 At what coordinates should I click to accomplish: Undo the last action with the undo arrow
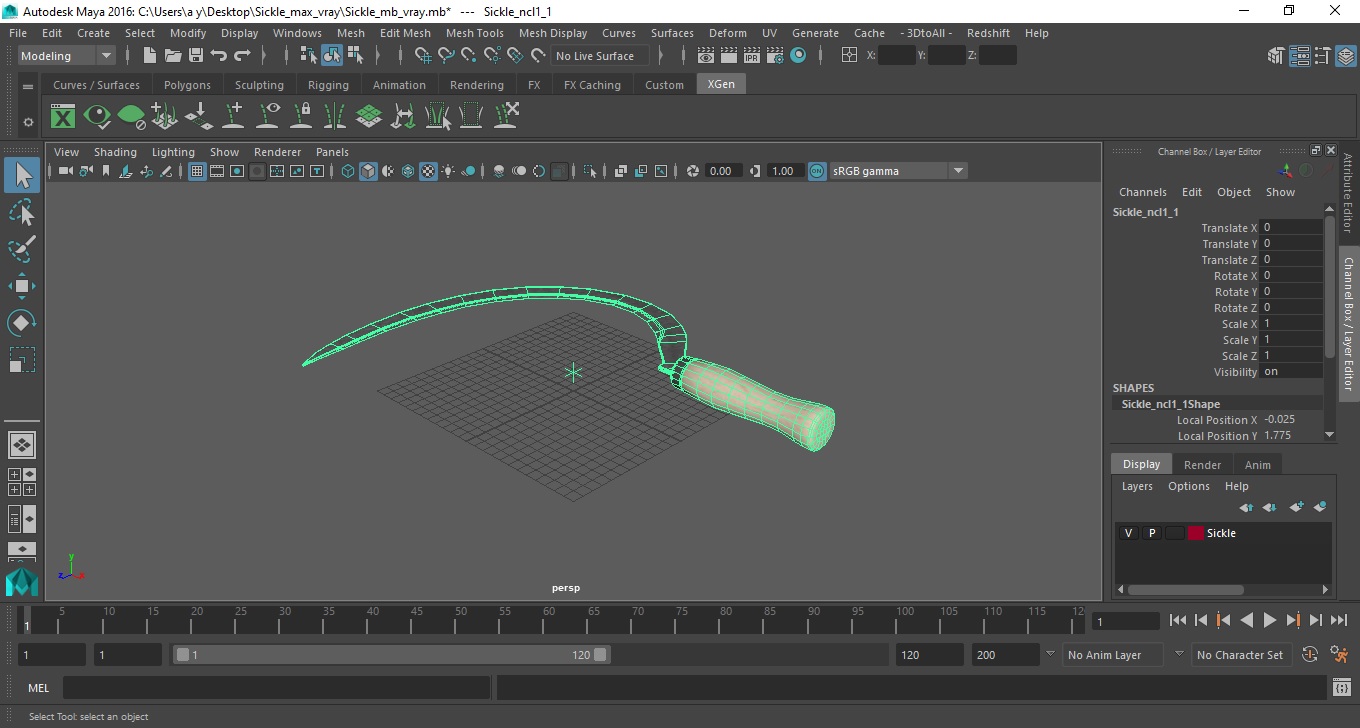pos(219,56)
